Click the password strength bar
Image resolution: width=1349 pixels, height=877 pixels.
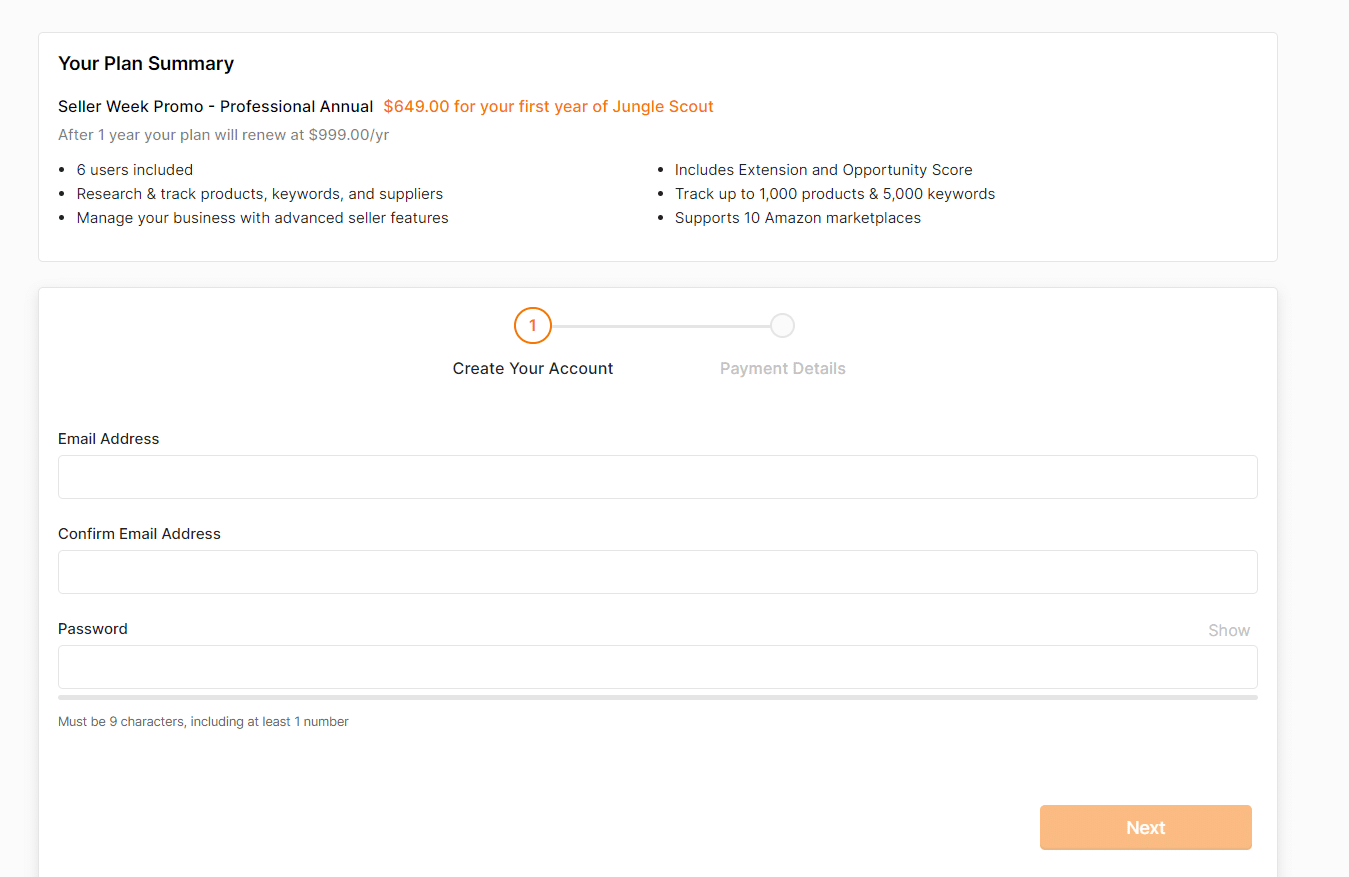(x=657, y=697)
